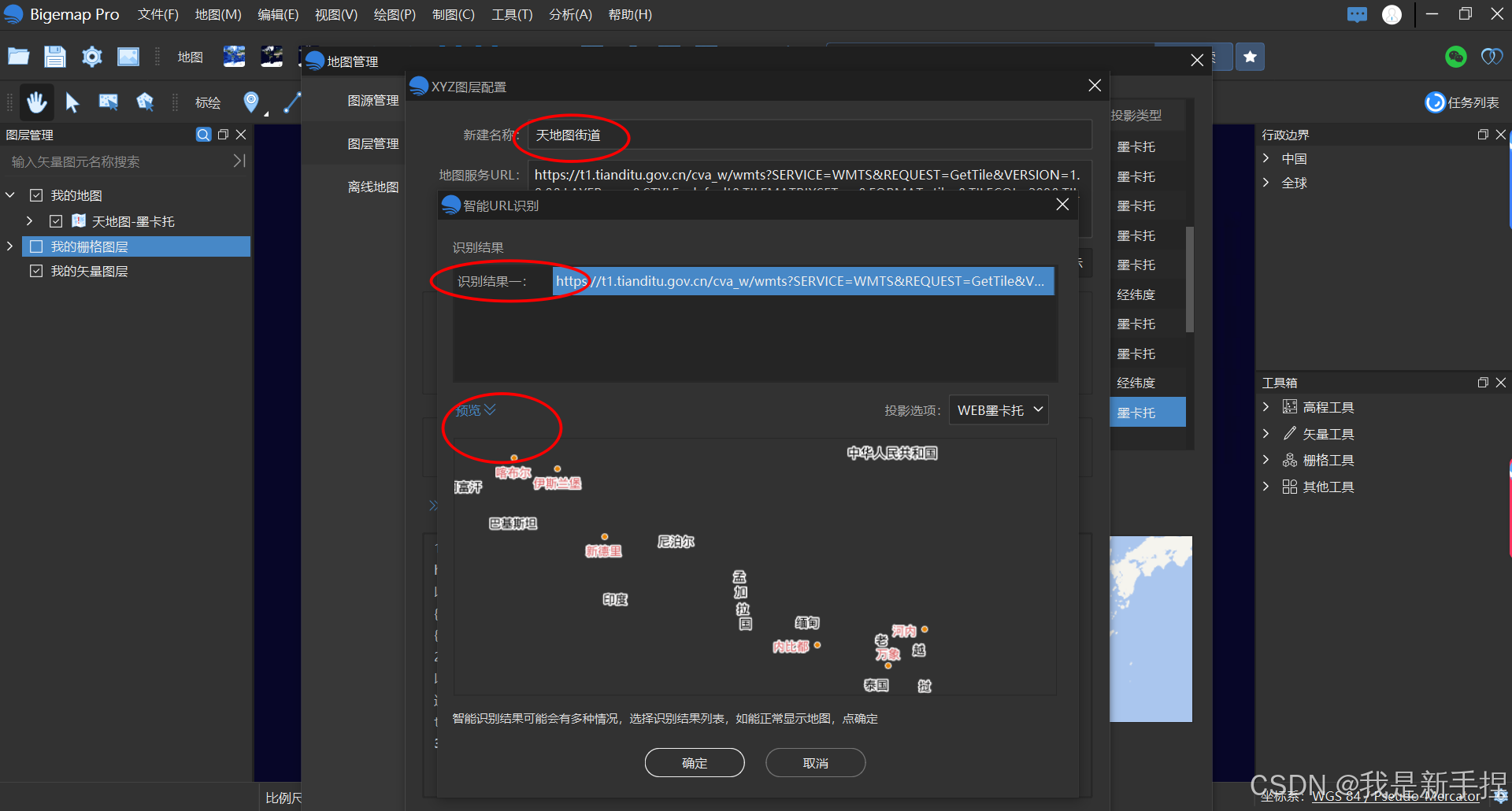Toggle the 我的矢量图层 (vector layers) checkbox
This screenshot has height=811, width=1512.
(x=36, y=271)
